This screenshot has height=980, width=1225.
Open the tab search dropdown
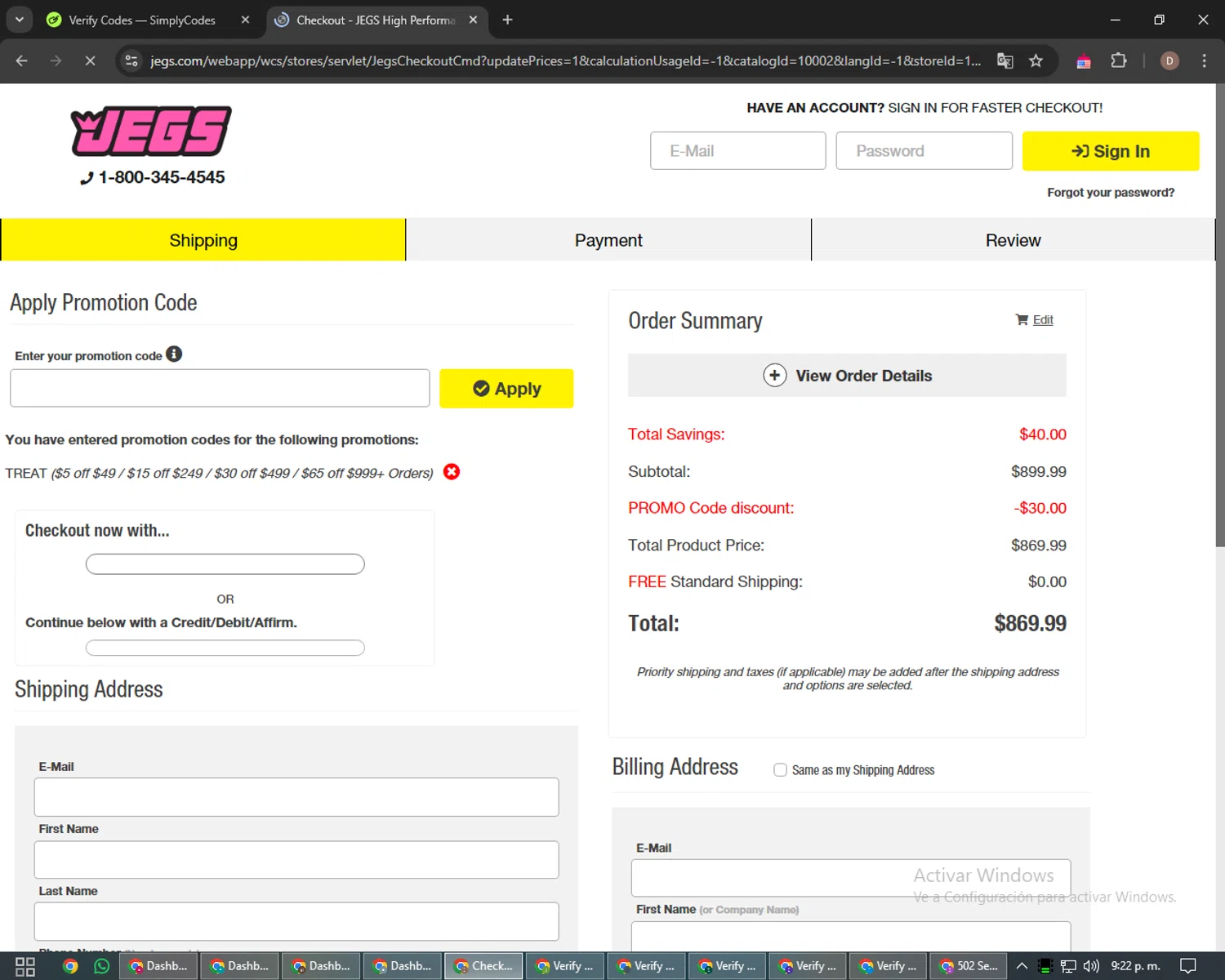tap(19, 20)
